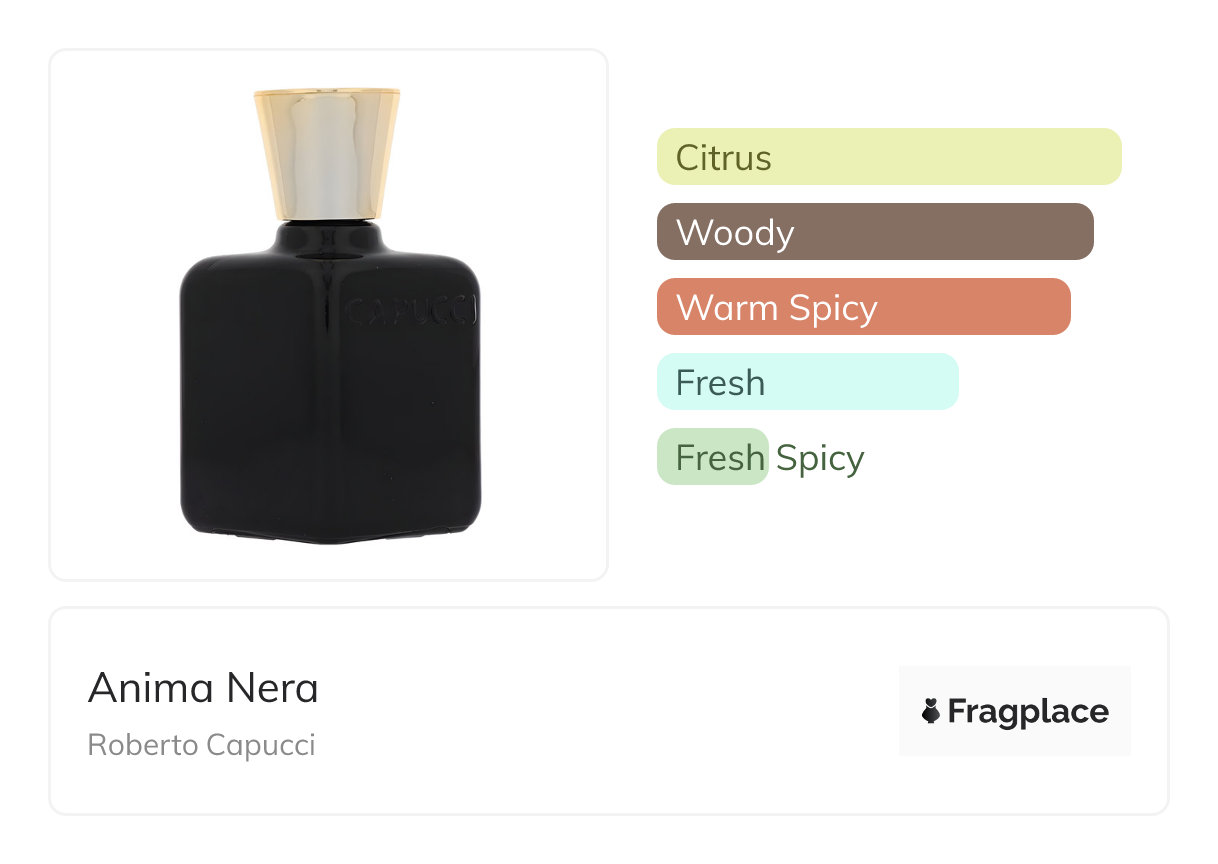Viewport: 1218px width, 864px height.
Task: Click the Fresh label in the mint bar
Action: tap(720, 383)
